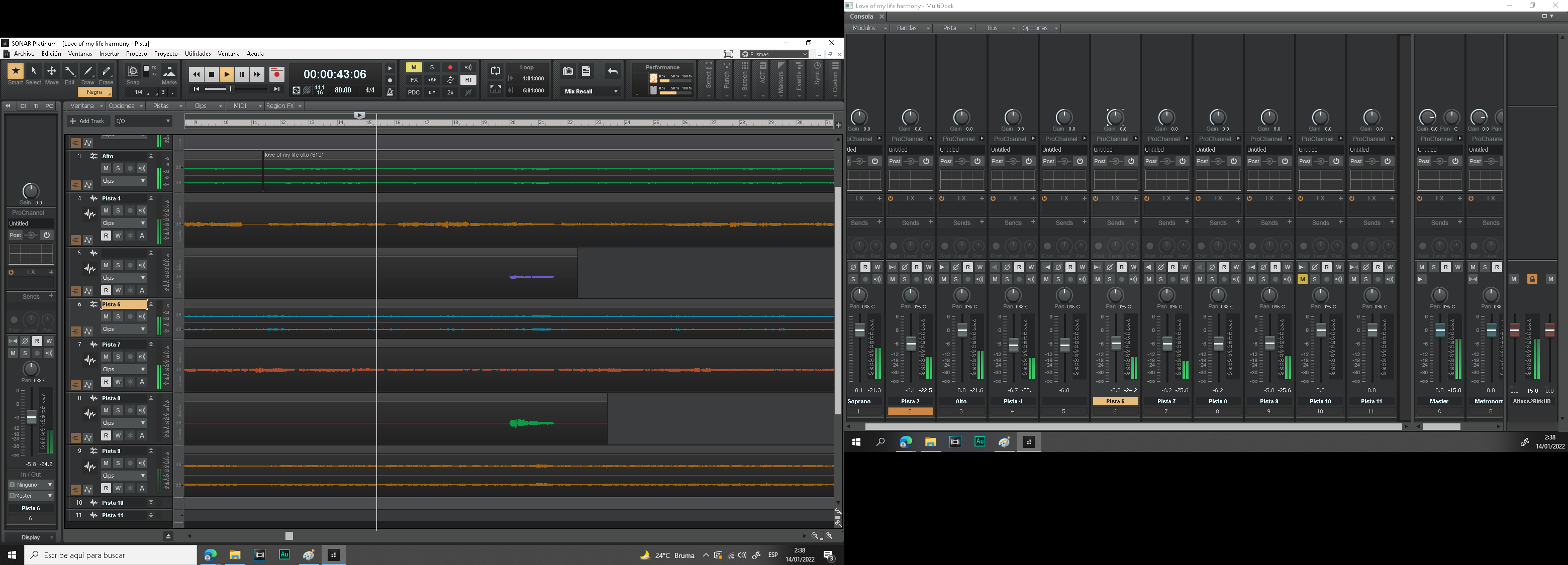Viewport: 1568px width, 565px height.
Task: Open Clips edit filter dropdown on Alto
Action: point(124,181)
